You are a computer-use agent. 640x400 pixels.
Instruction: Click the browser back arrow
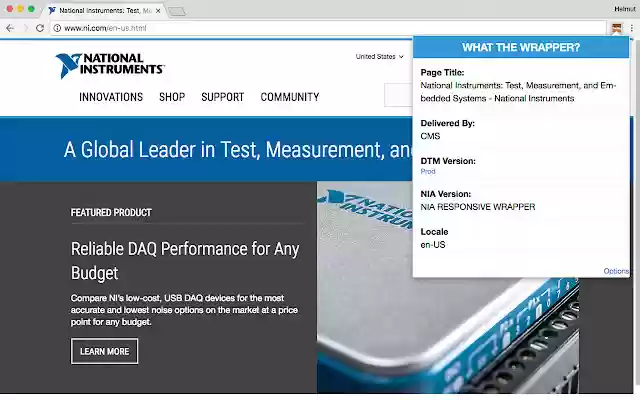coord(10,28)
